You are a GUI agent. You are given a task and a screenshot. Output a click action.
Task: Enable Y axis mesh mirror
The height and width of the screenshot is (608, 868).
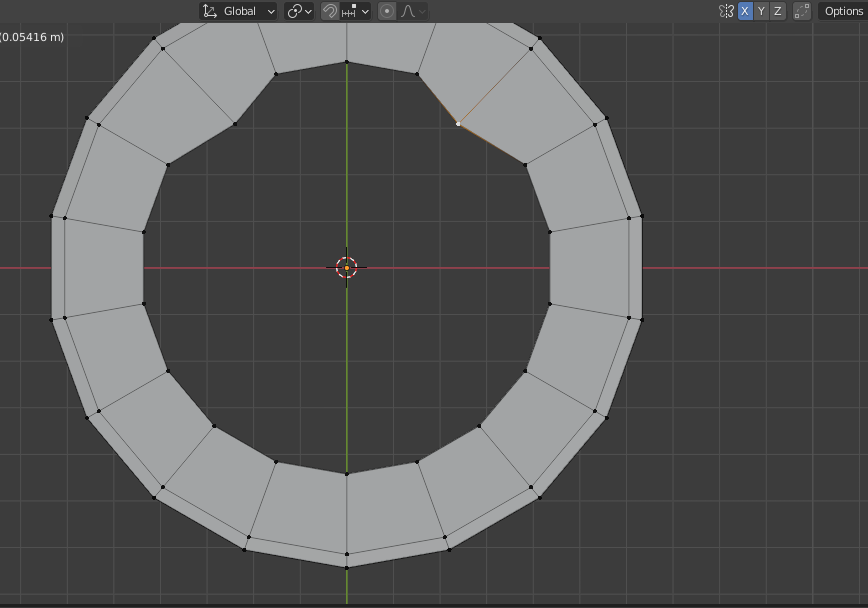pyautogui.click(x=761, y=11)
